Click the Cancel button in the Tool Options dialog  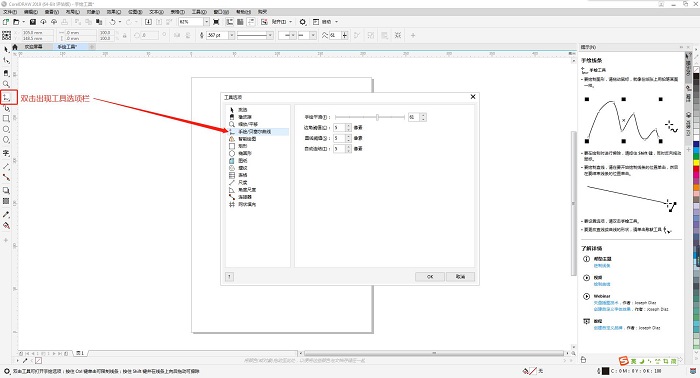[x=460, y=277]
